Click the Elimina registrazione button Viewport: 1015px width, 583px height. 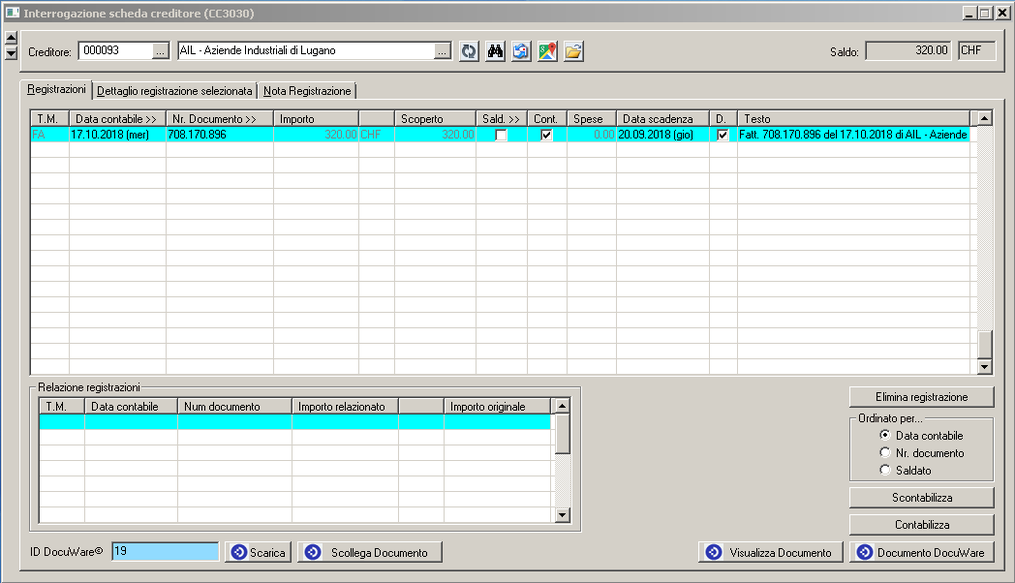click(921, 397)
